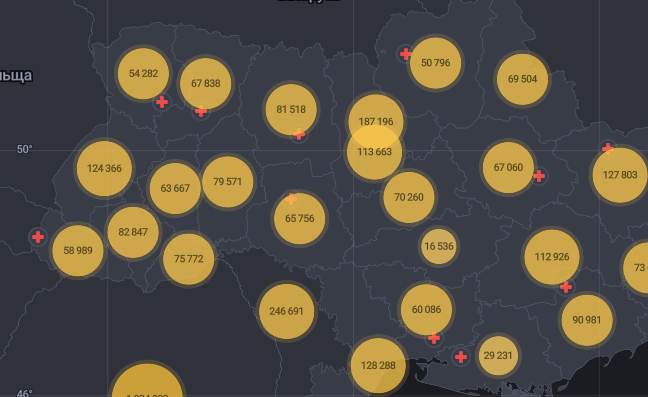Select red cross left of 58 989 bubble
Screen dimensions: 648x397
click(x=38, y=237)
